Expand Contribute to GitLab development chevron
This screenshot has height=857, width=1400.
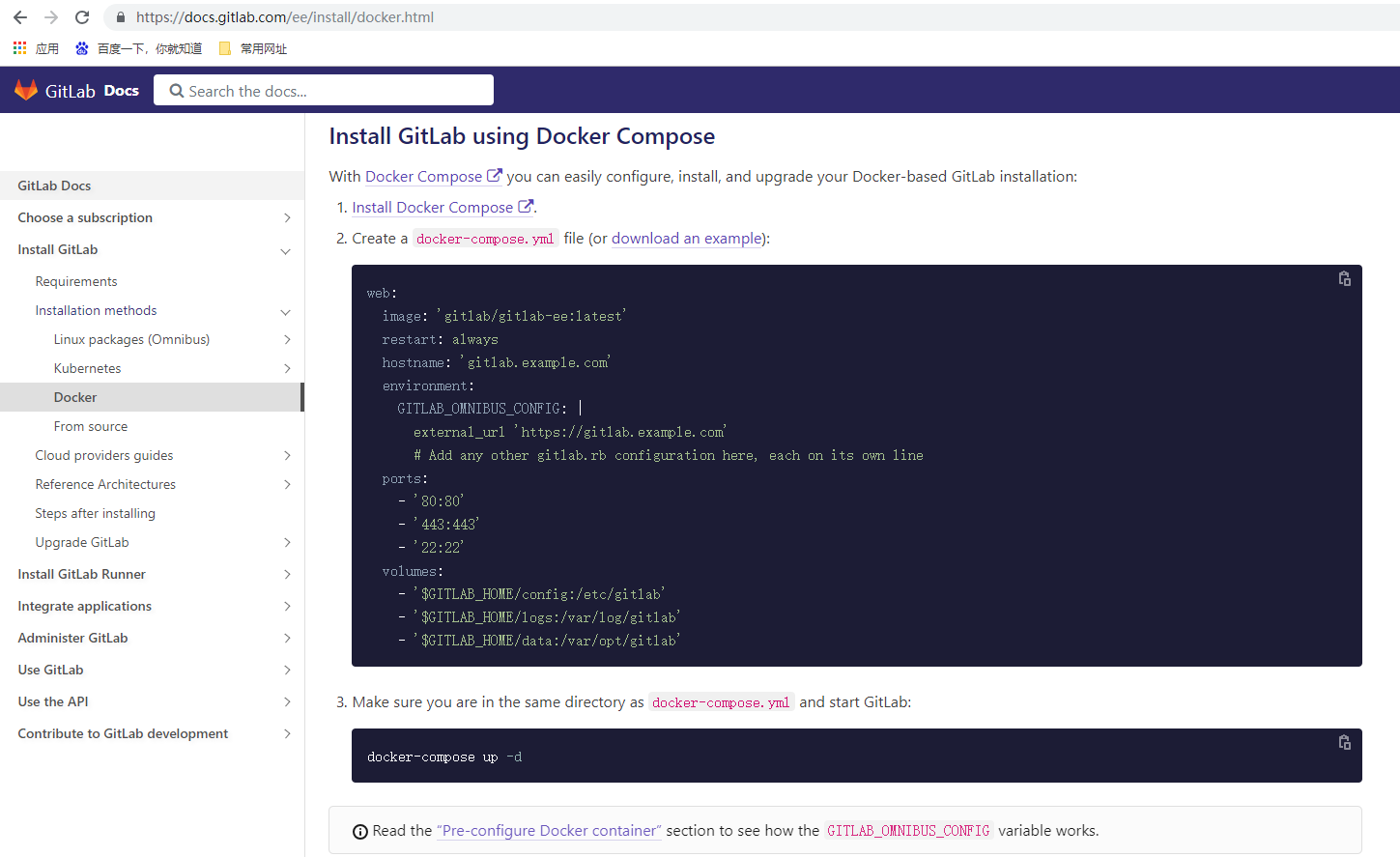tap(287, 733)
